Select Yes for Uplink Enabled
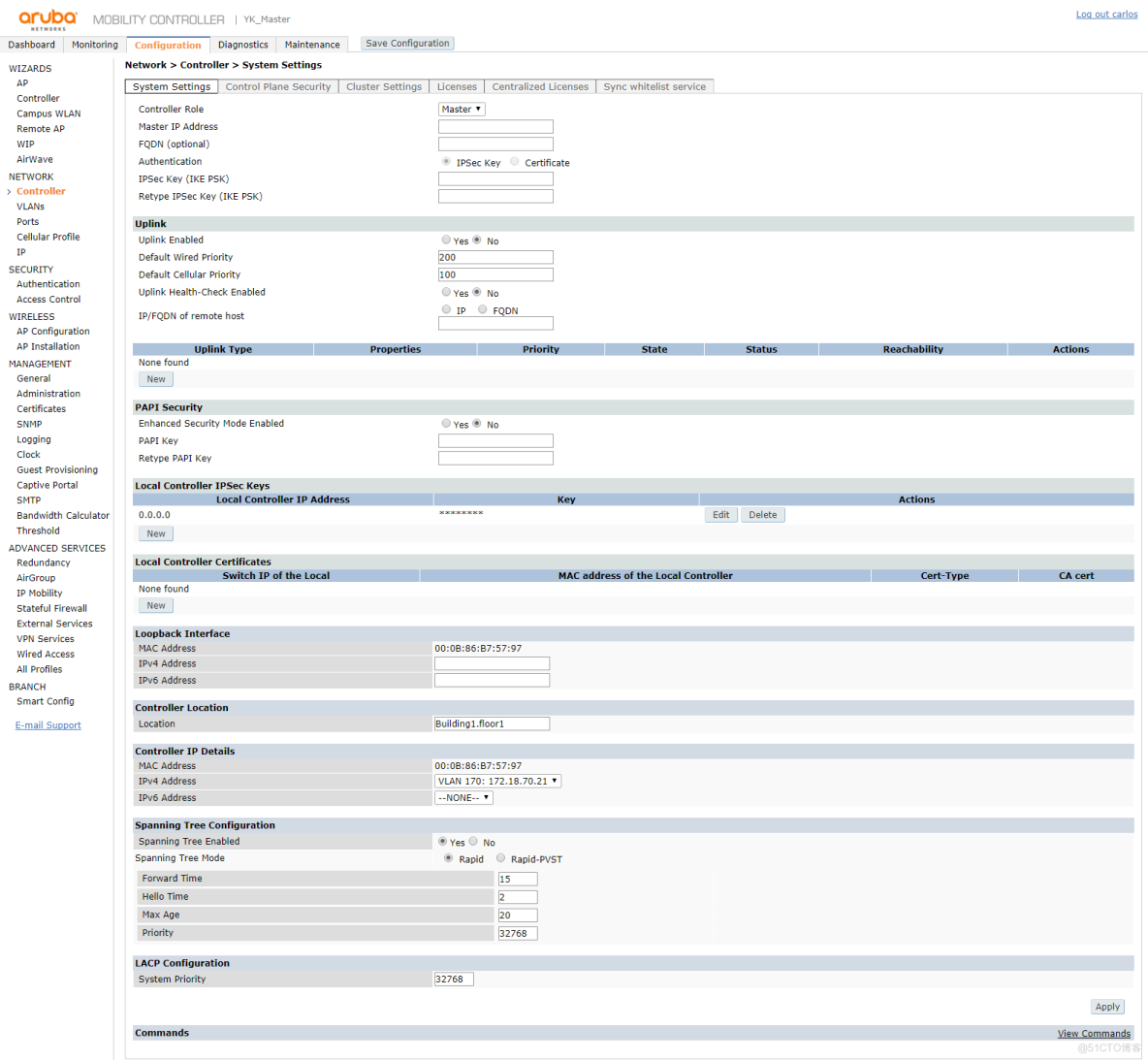This screenshot has height=1060, width=1148. tap(446, 240)
